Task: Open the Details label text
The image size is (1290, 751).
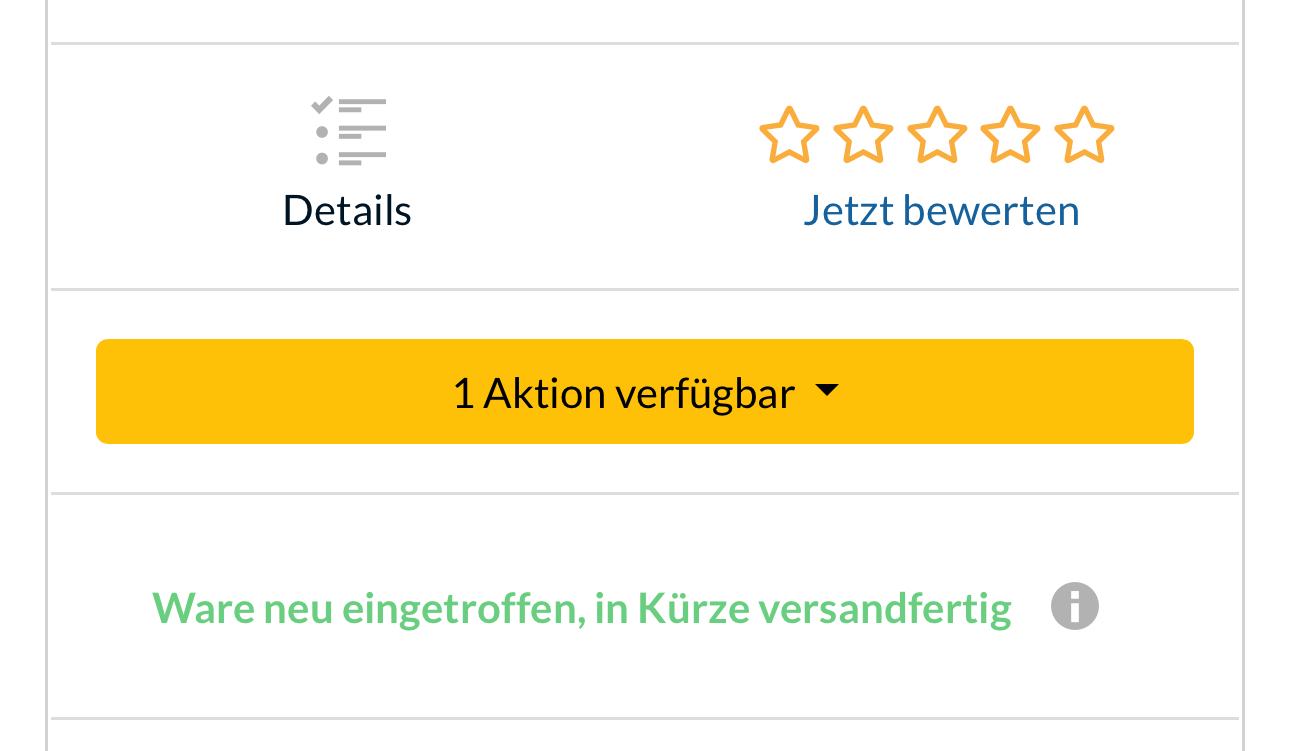Action: pyautogui.click(x=347, y=211)
